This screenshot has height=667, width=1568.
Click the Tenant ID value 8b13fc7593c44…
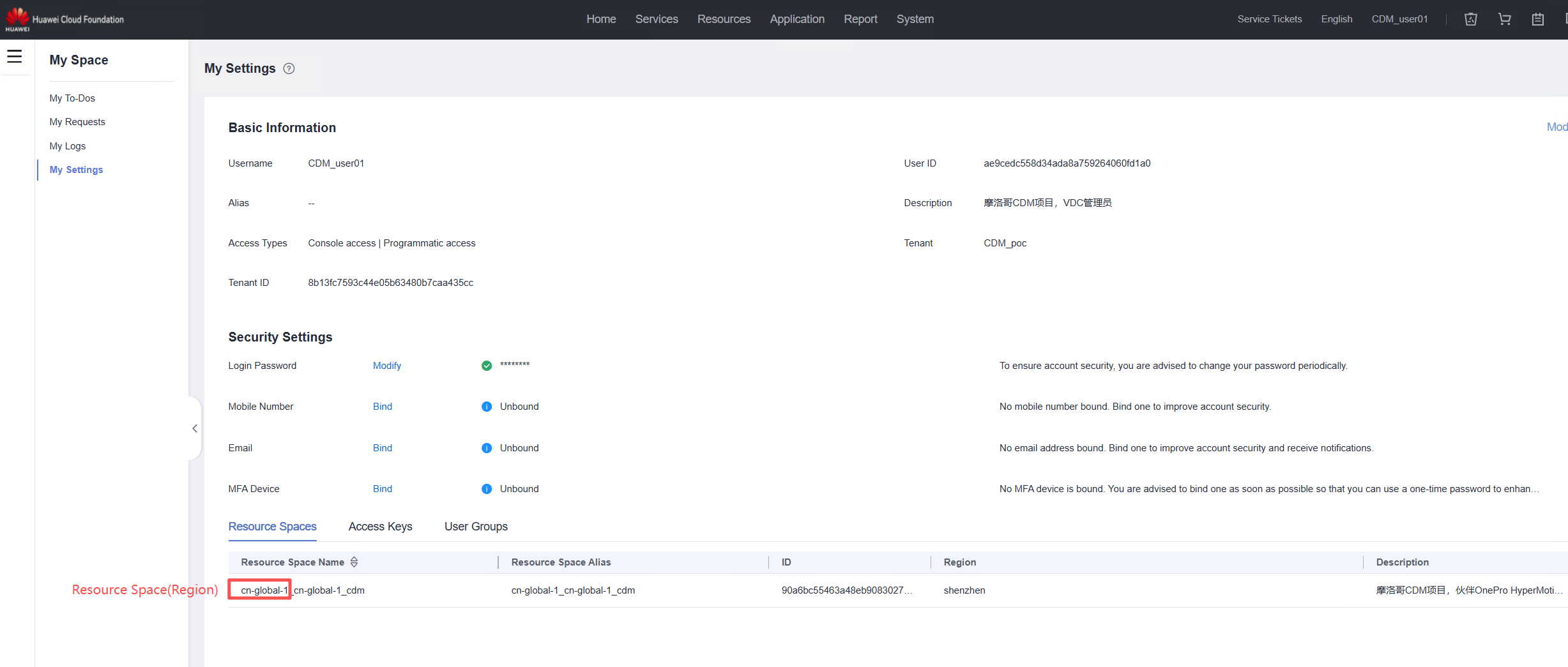tap(391, 283)
